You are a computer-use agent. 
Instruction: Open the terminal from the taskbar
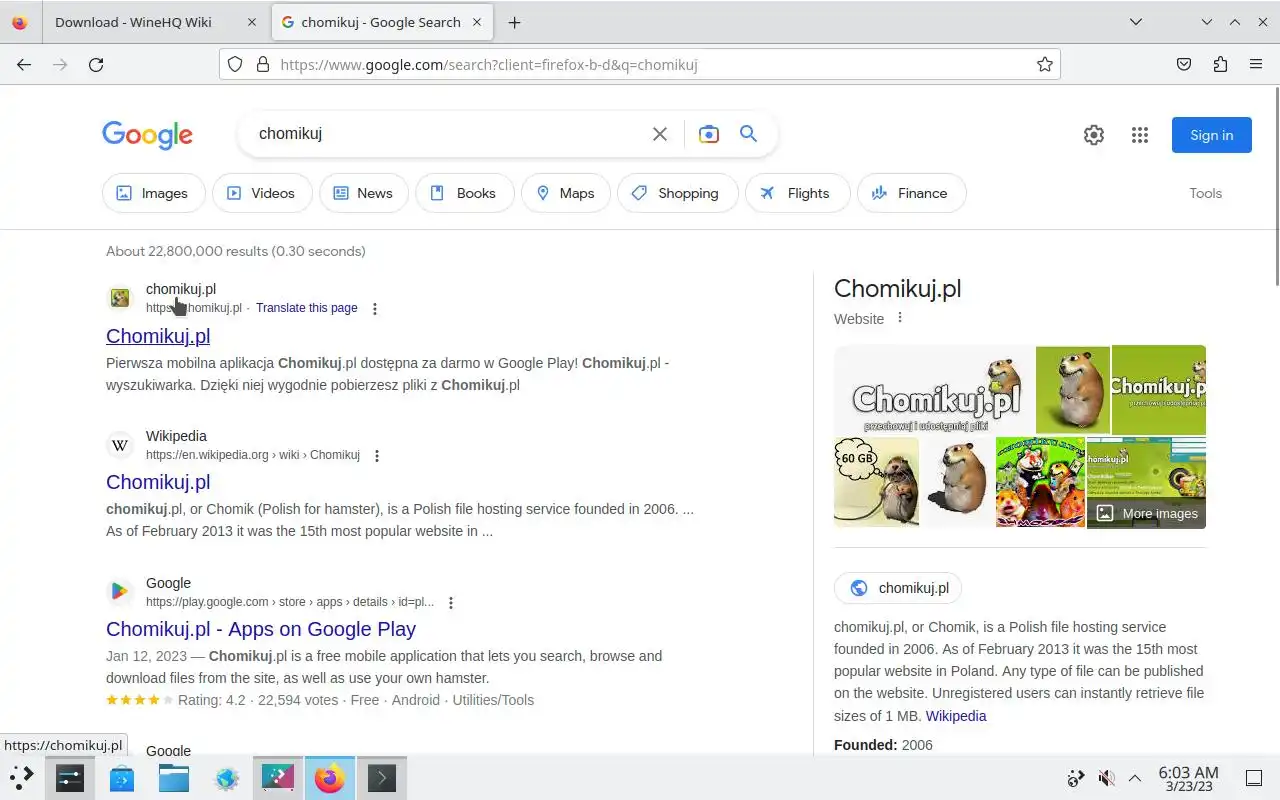[381, 778]
